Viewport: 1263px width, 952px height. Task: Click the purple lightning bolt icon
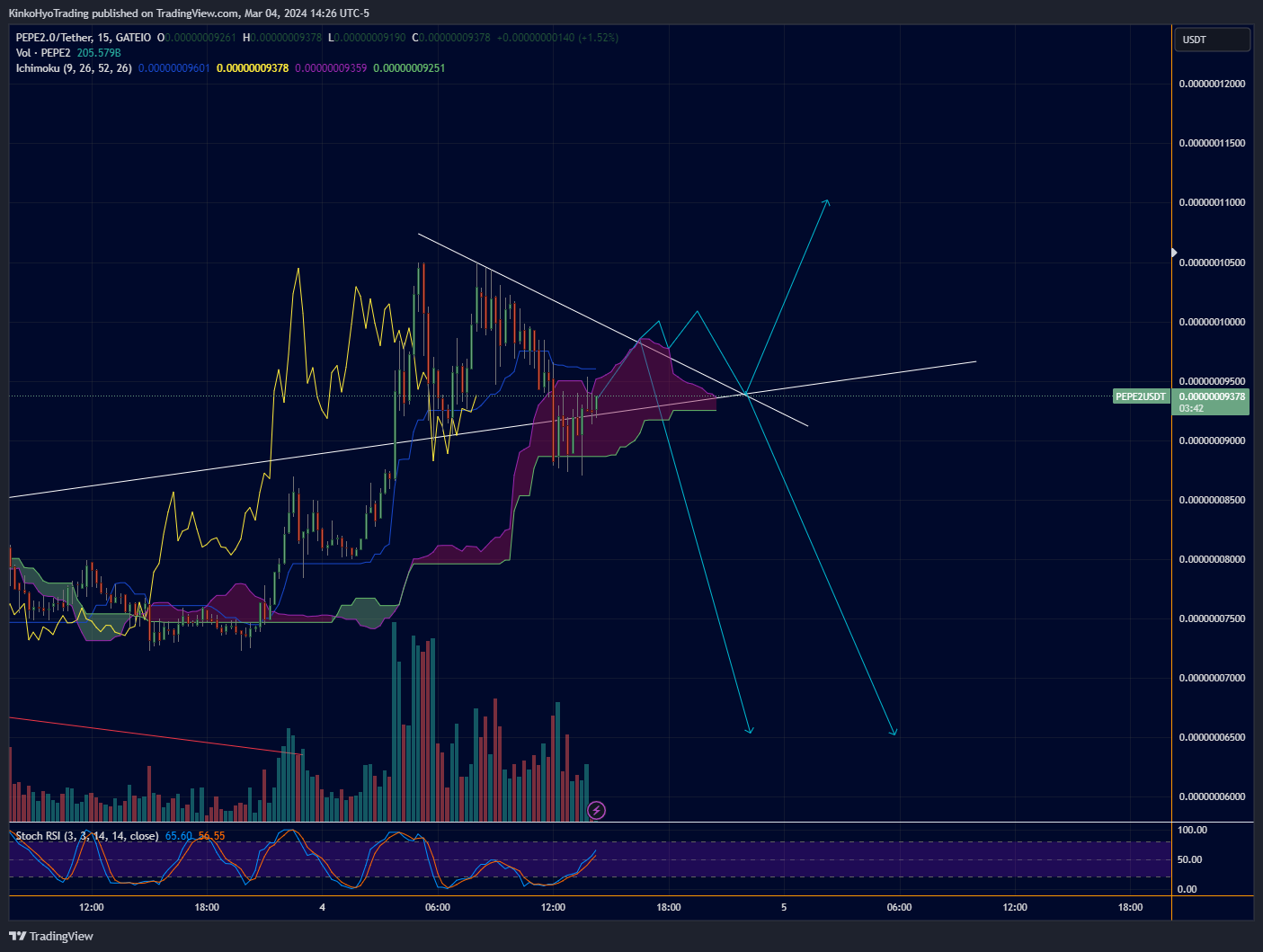click(x=596, y=811)
